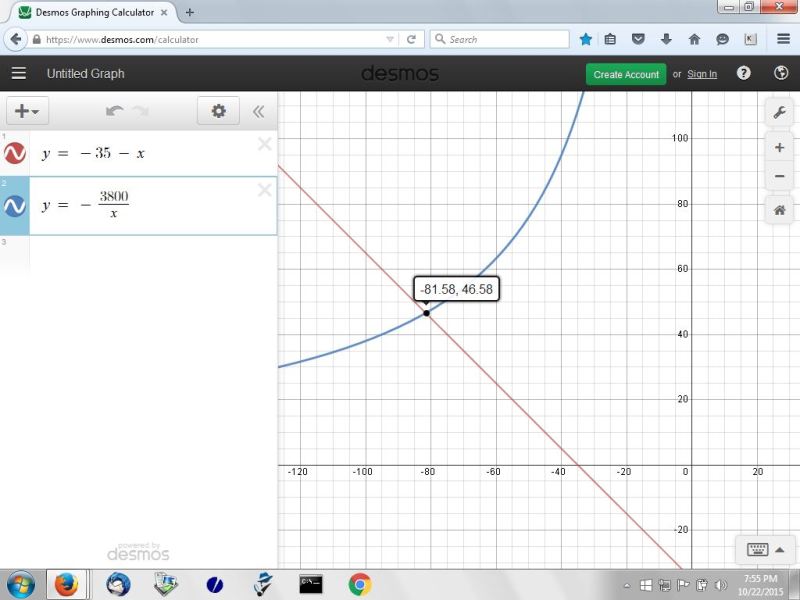Click the Firefox search box

click(x=500, y=39)
